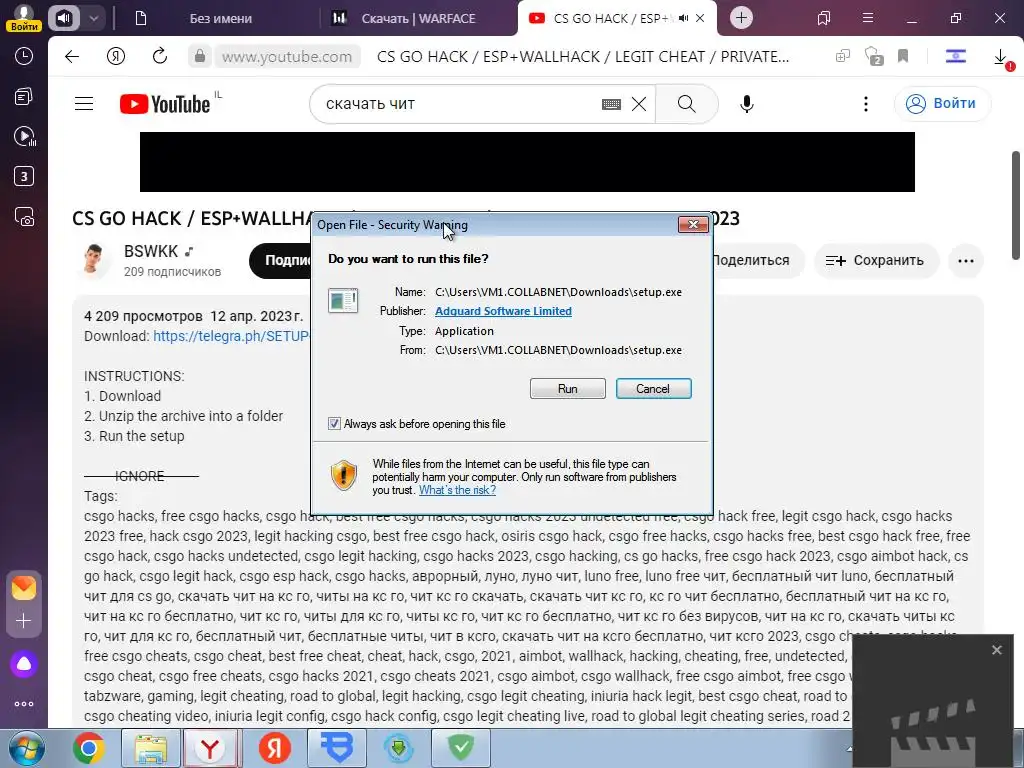
Task: Expand the sound button dropdown arrow
Action: click(94, 18)
